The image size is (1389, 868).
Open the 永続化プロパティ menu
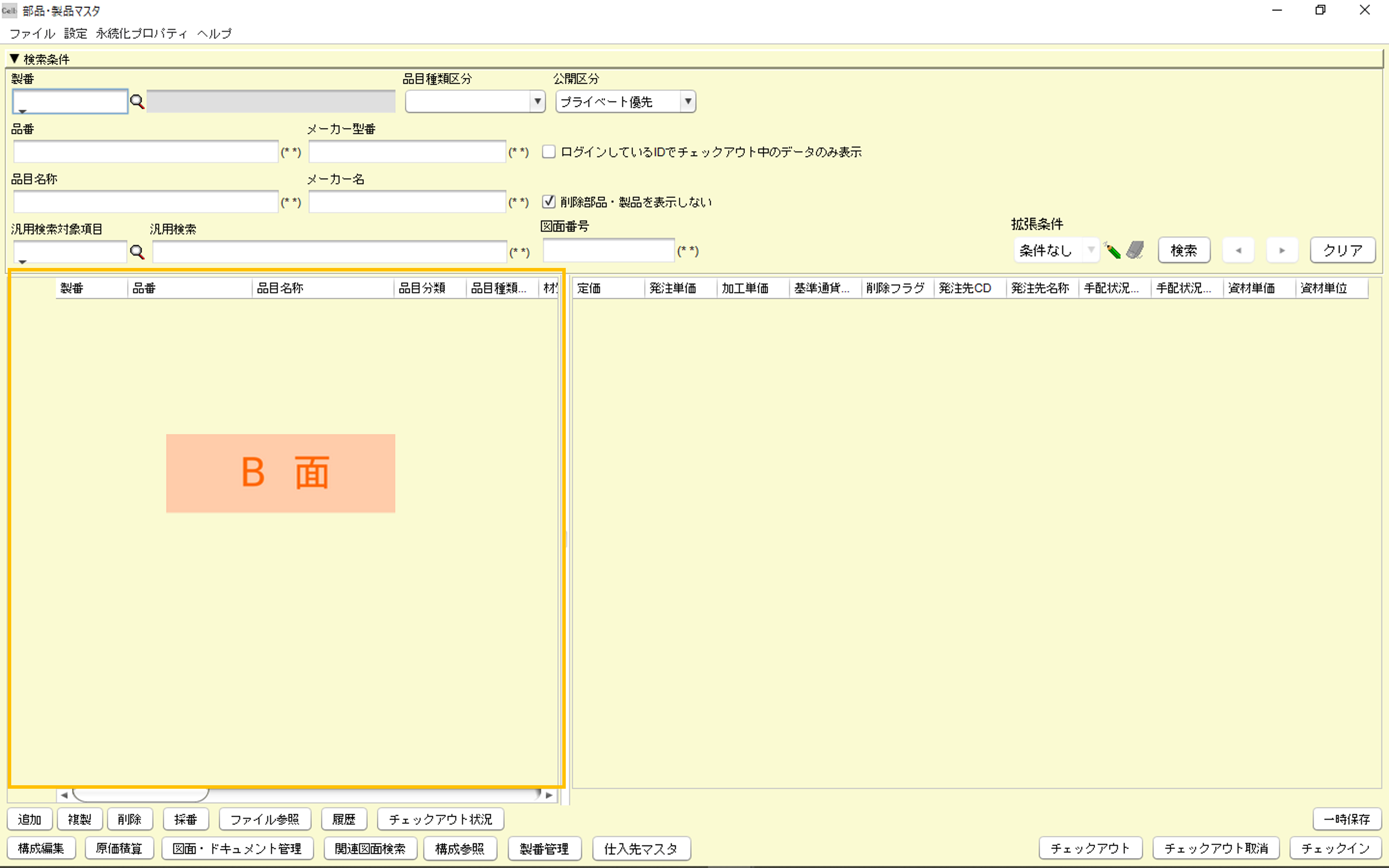click(141, 33)
